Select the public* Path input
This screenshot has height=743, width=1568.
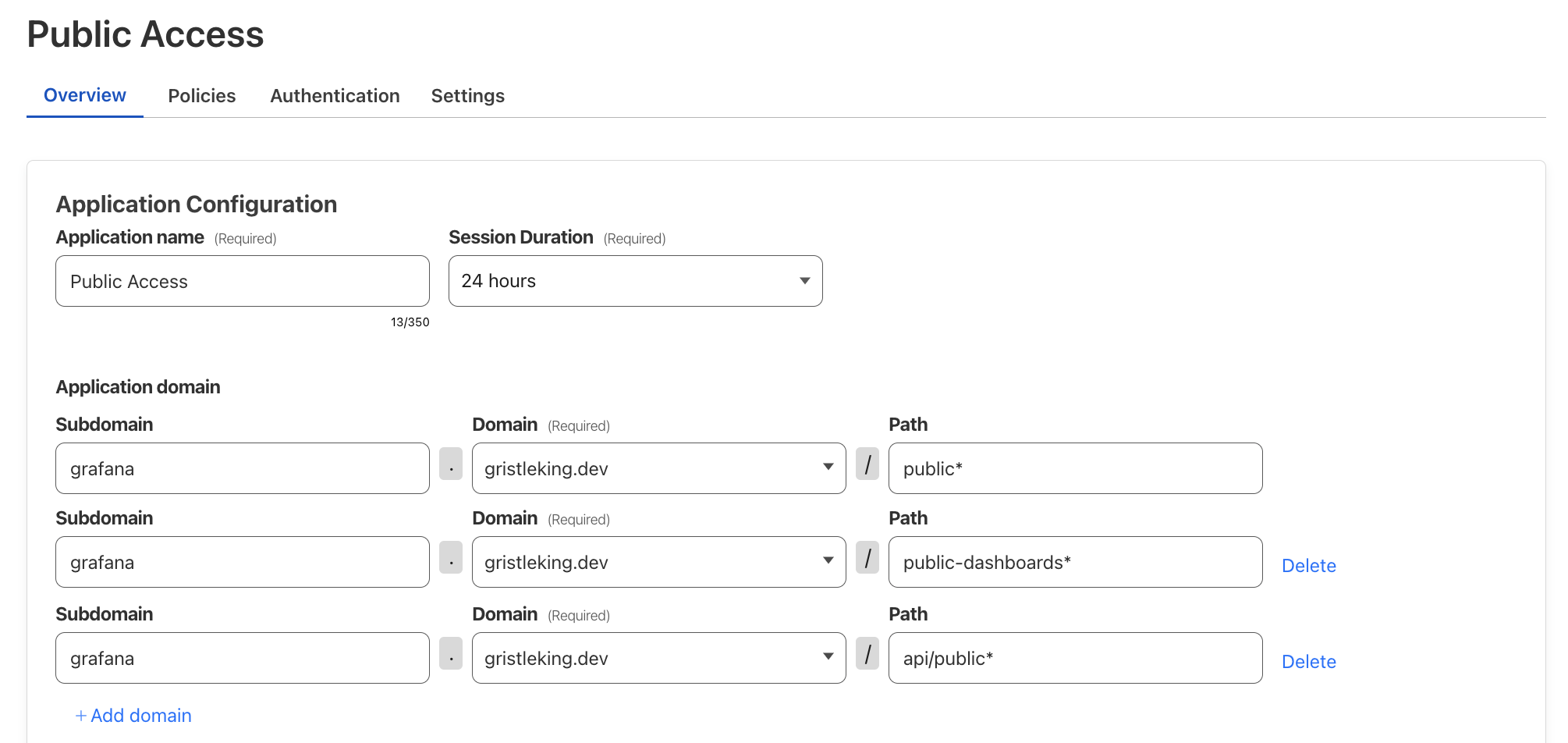pos(1075,467)
